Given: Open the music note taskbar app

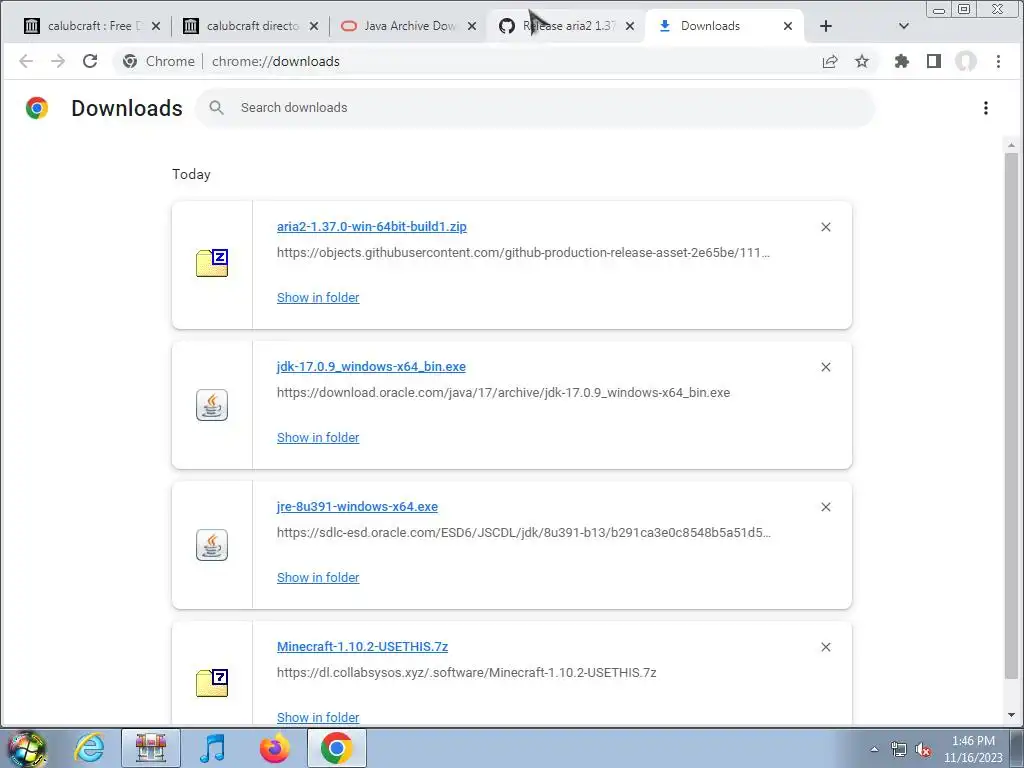Looking at the screenshot, I should click(x=213, y=748).
